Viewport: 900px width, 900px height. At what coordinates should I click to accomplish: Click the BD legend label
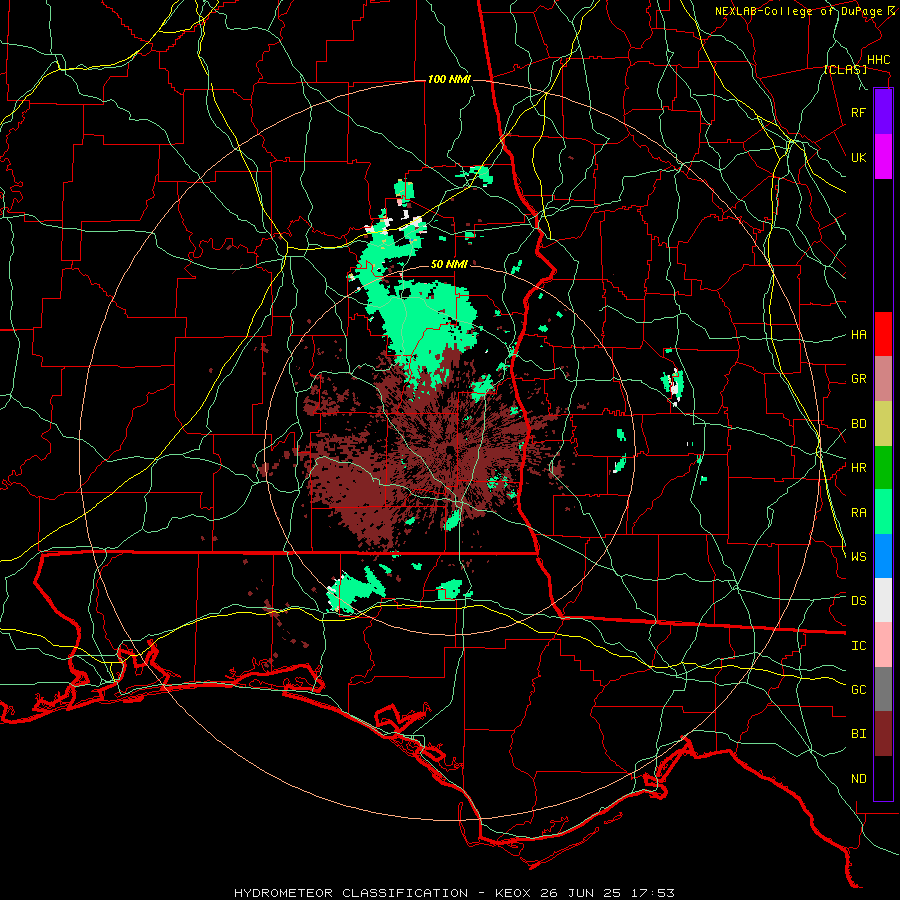(x=858, y=424)
